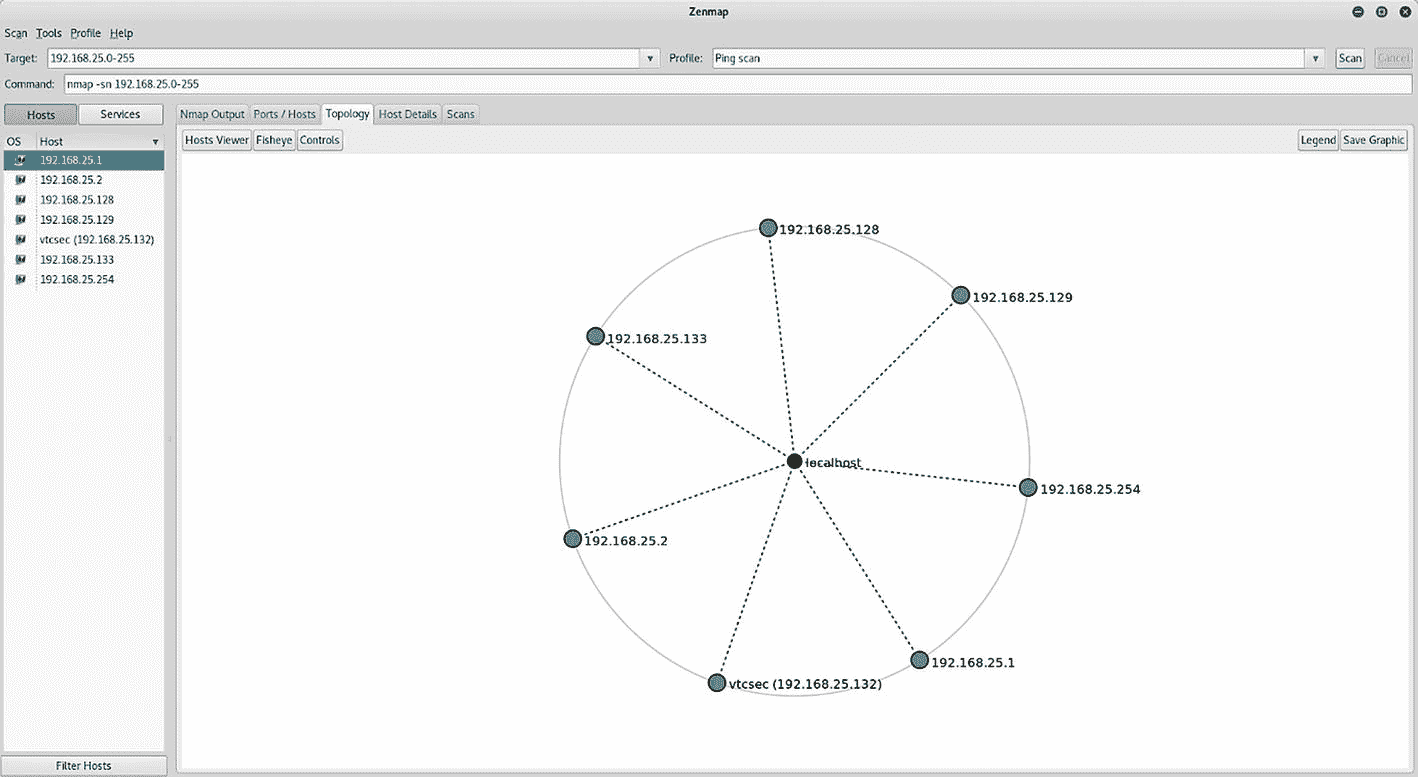Switch to the Host Details tab

coord(408,114)
